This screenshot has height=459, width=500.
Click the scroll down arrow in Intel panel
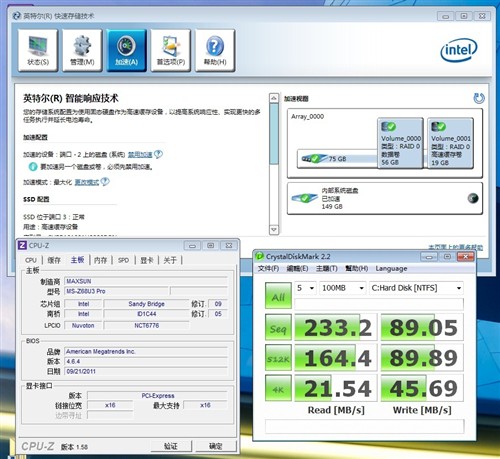point(274,230)
